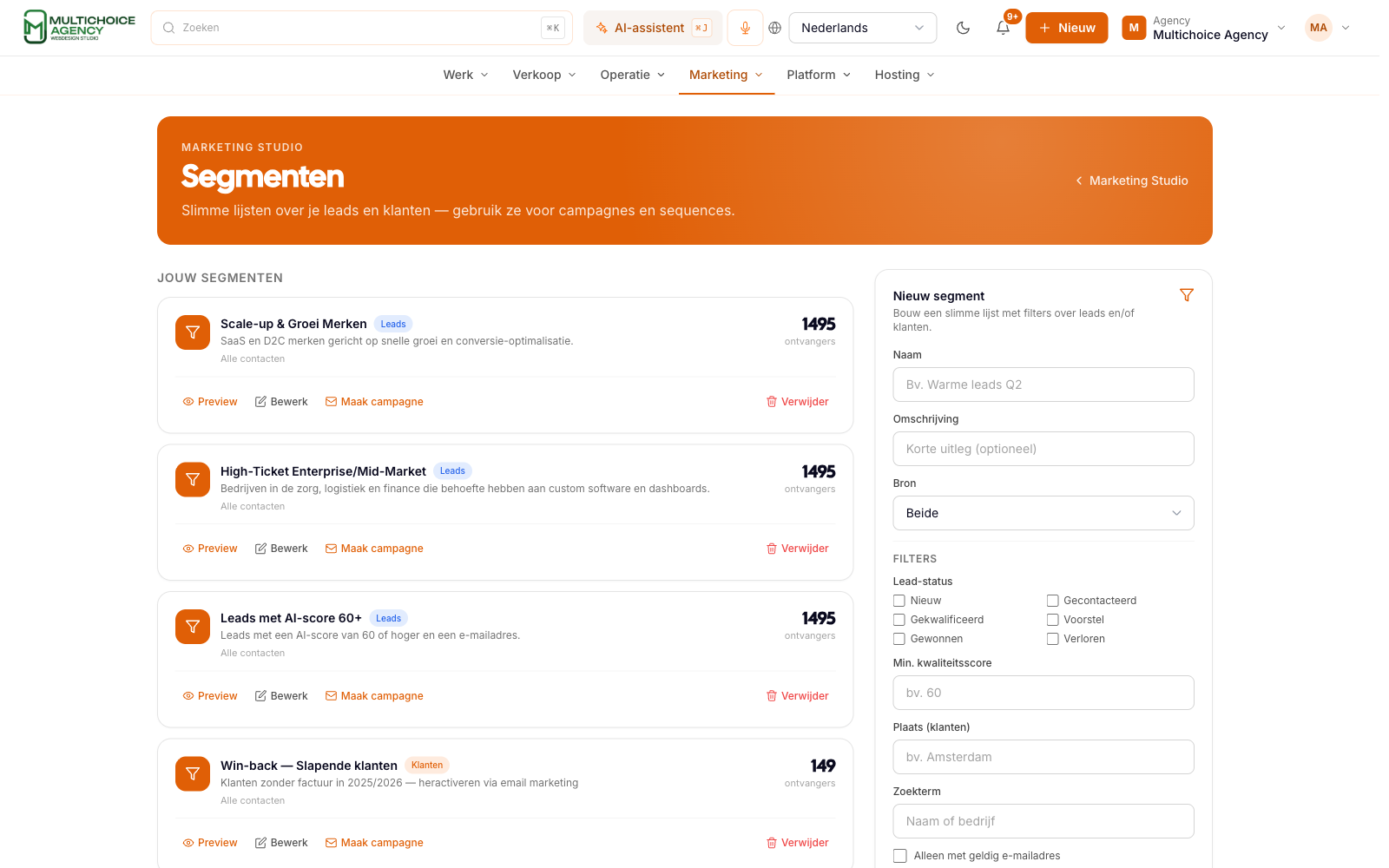
Task: Open the Werk menu
Action: 465,75
